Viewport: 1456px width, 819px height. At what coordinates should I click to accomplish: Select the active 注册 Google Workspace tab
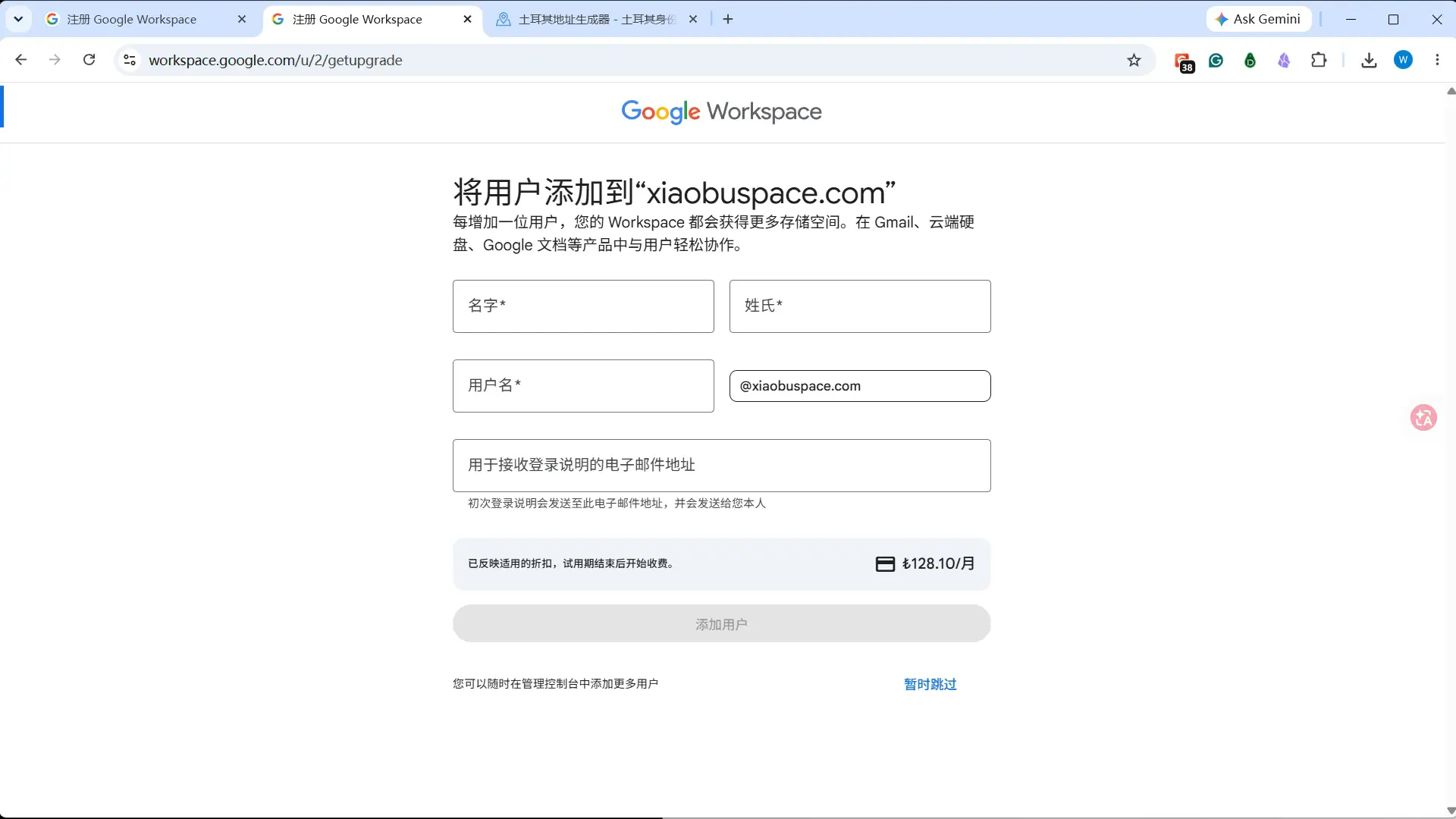pos(372,19)
